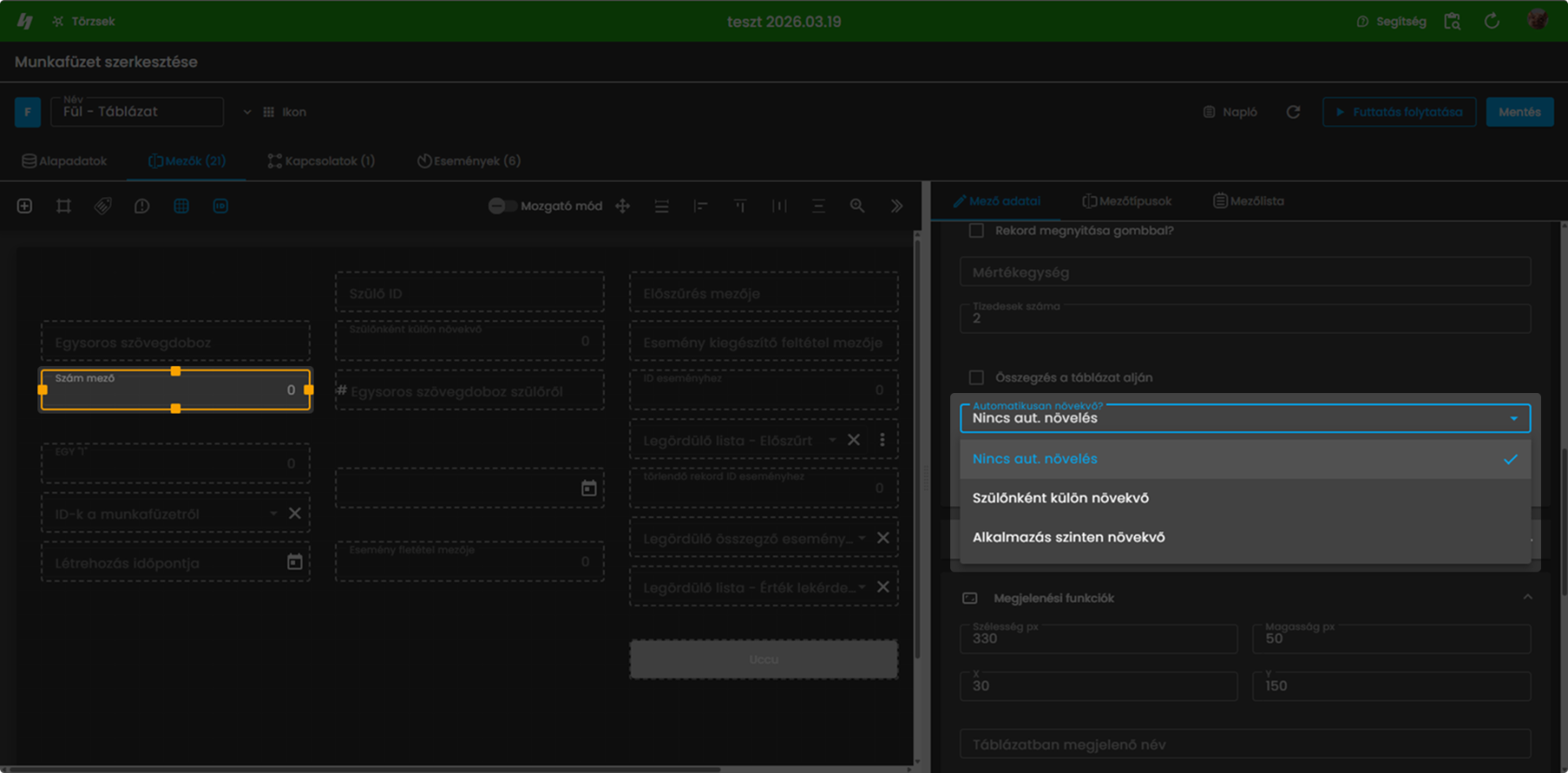
Task: Click the refresh icon beside Napló
Action: pos(1293,112)
